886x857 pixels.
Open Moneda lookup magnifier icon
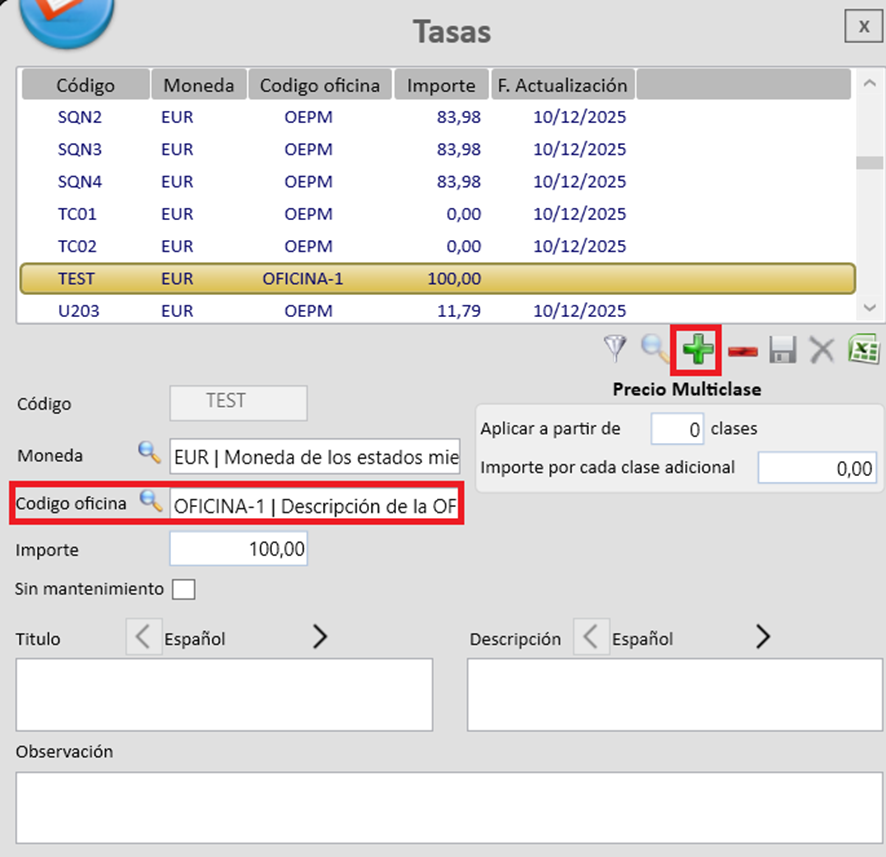(149, 453)
